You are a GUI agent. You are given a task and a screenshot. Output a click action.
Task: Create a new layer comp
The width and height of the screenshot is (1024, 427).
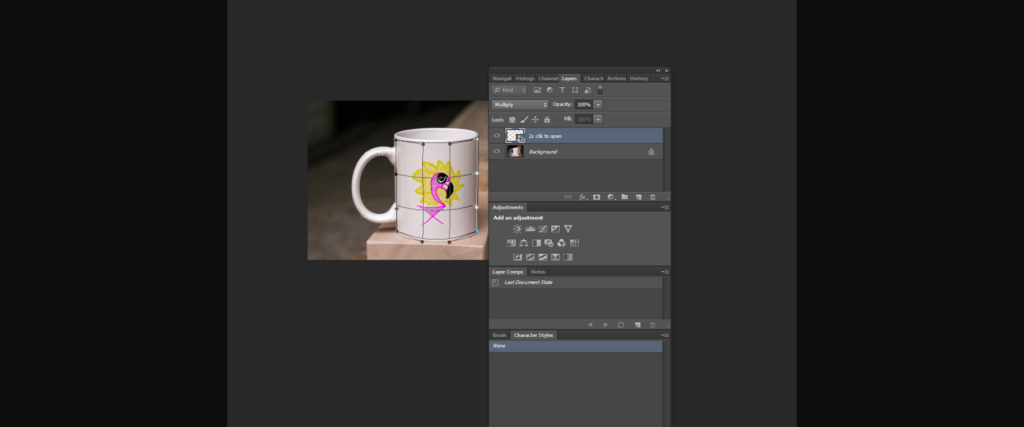[x=637, y=324]
